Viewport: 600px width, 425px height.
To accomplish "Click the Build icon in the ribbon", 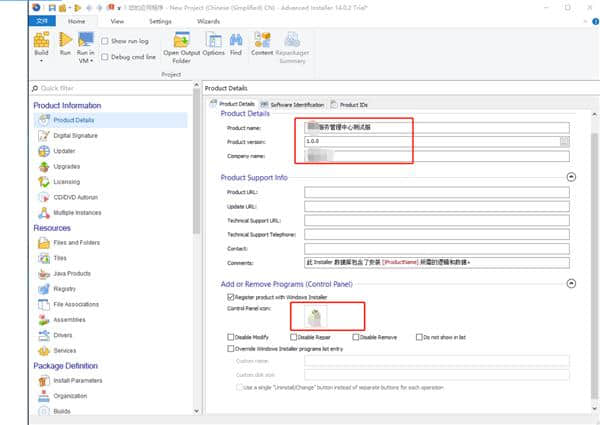I will coord(42,40).
